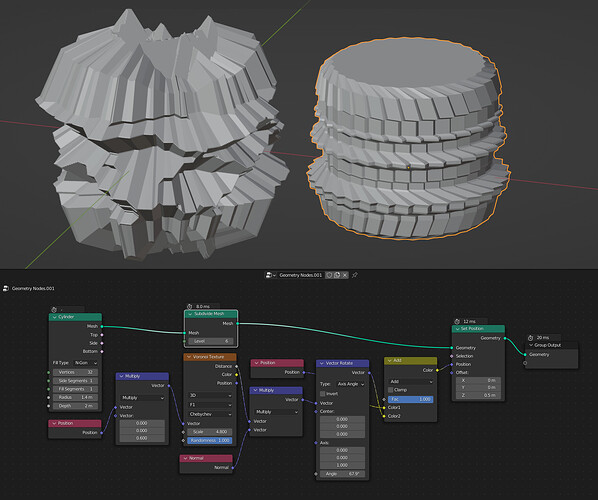The width and height of the screenshot is (598, 500).
Task: Click the Vertices 32 field
Action: coord(76,372)
